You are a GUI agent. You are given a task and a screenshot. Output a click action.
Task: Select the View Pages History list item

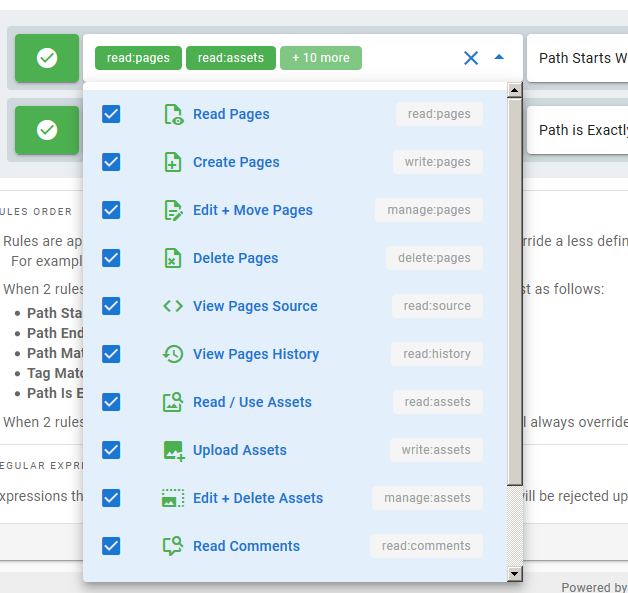click(x=295, y=354)
